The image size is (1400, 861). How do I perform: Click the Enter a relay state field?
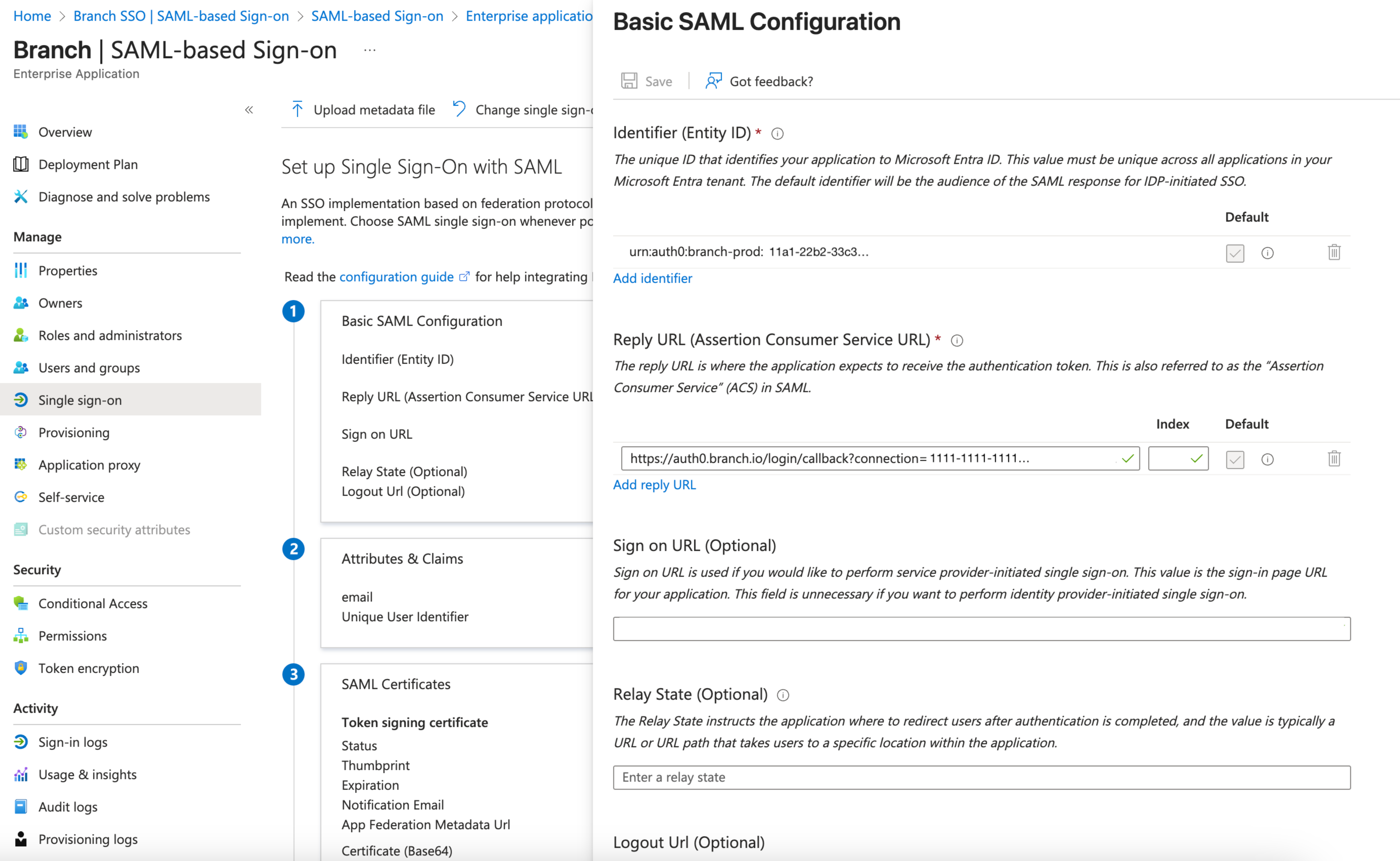click(x=982, y=778)
